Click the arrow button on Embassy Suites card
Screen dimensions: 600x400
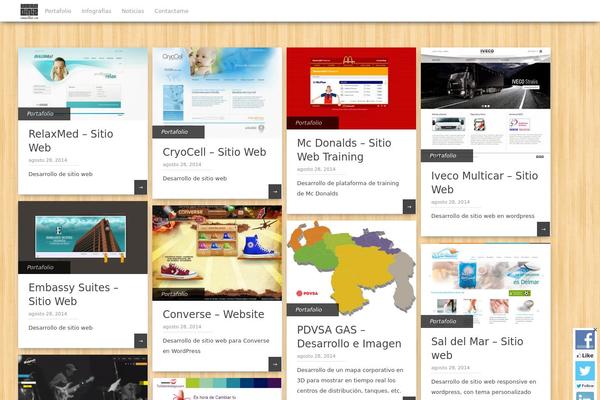point(141,341)
